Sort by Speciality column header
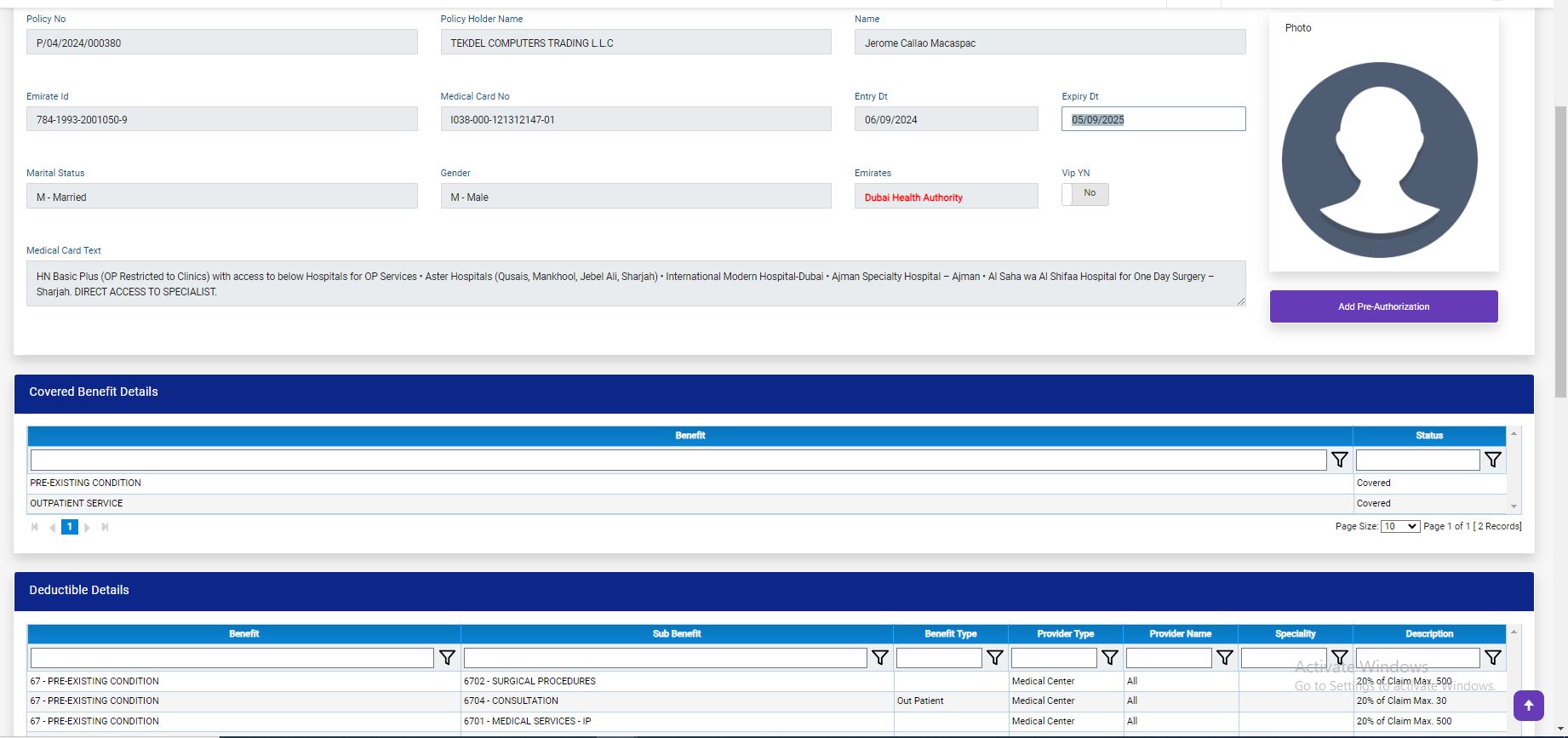The width and height of the screenshot is (1568, 738). pos(1295,633)
